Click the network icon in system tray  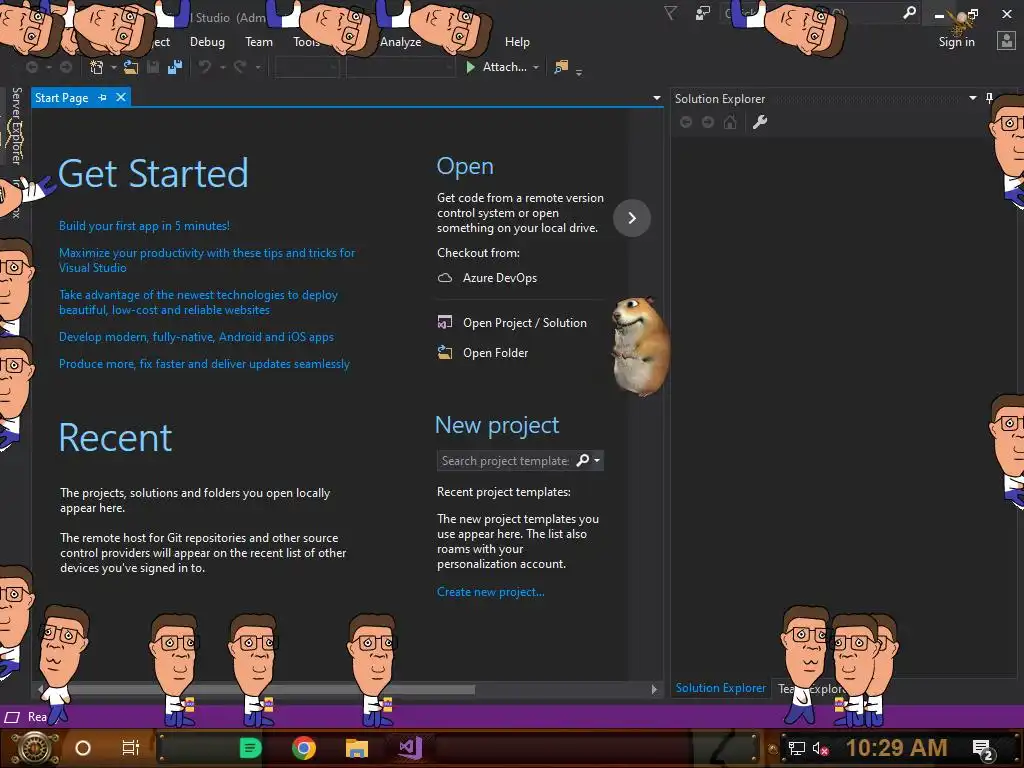[796, 748]
